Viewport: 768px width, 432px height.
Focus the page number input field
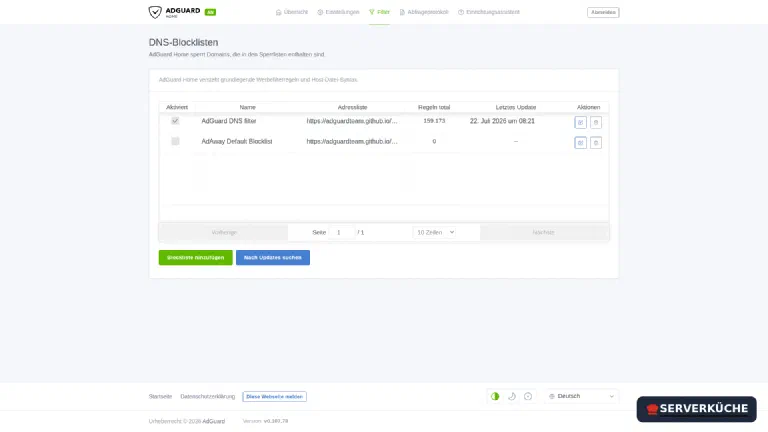[341, 232]
